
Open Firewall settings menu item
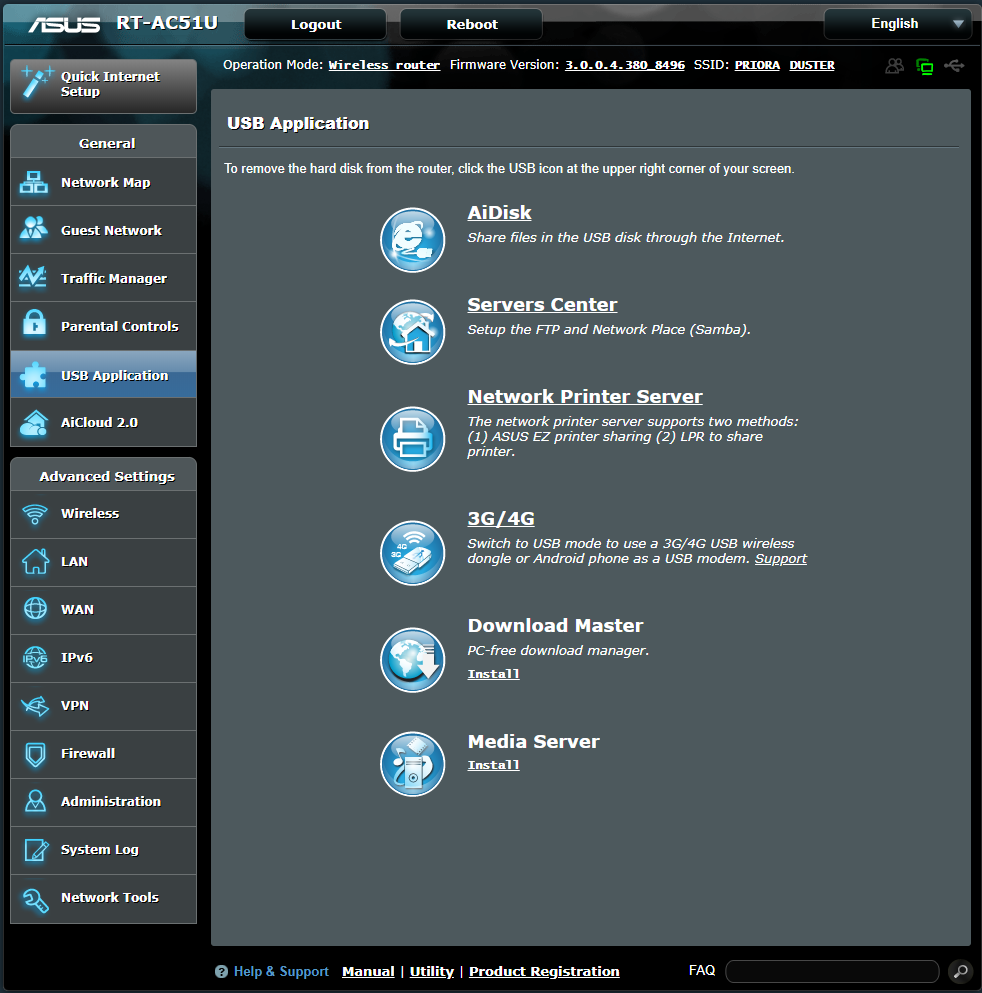pos(103,754)
